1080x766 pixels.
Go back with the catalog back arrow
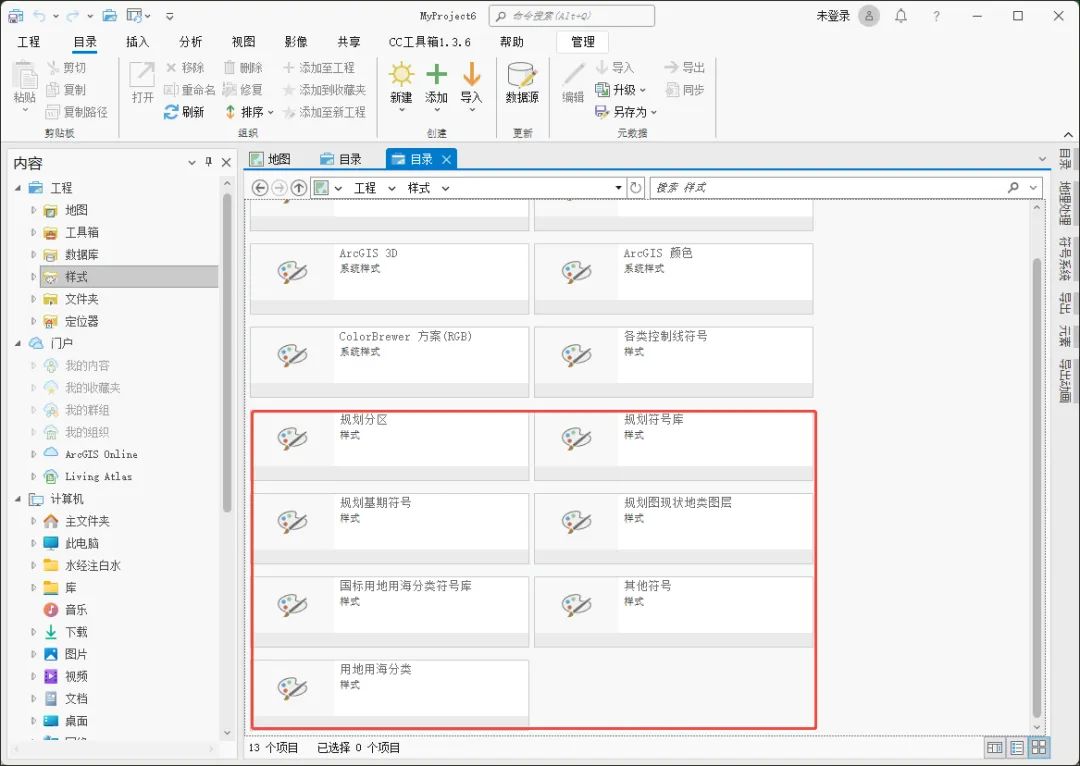(260, 187)
